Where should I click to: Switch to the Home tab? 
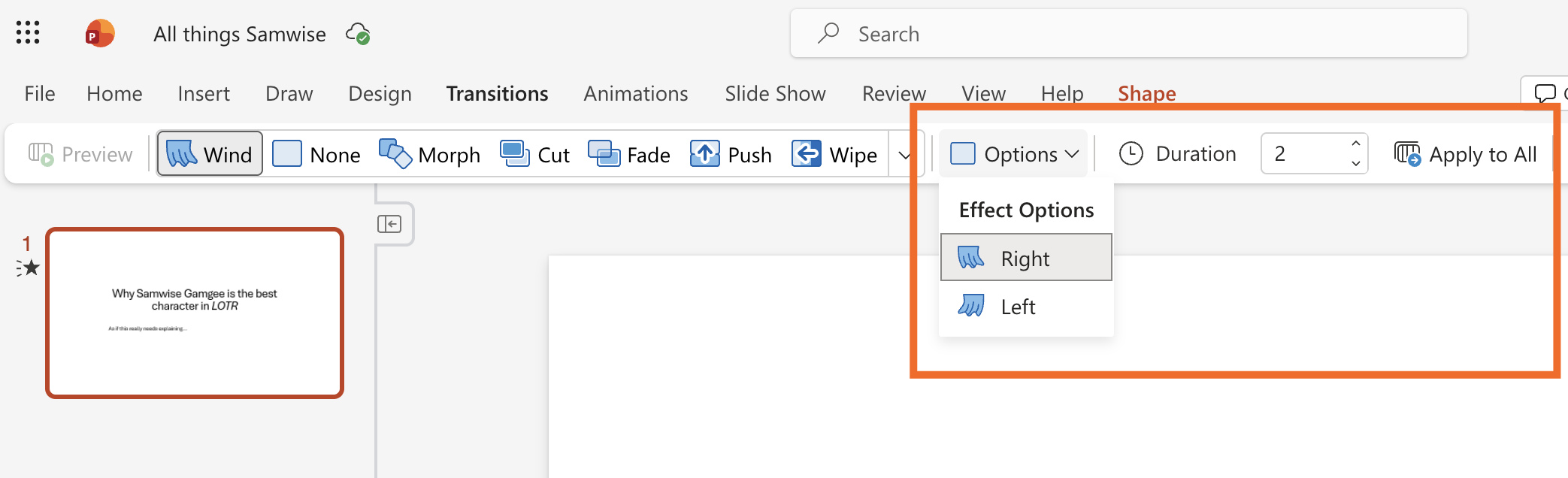[114, 93]
